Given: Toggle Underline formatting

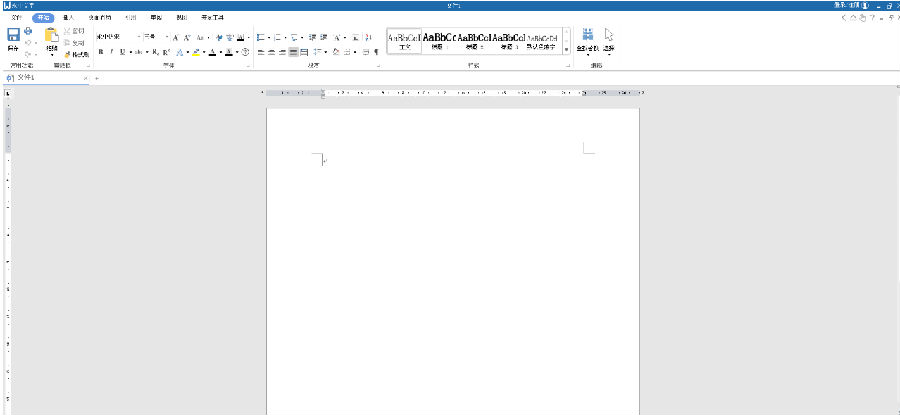Looking at the screenshot, I should (x=122, y=52).
